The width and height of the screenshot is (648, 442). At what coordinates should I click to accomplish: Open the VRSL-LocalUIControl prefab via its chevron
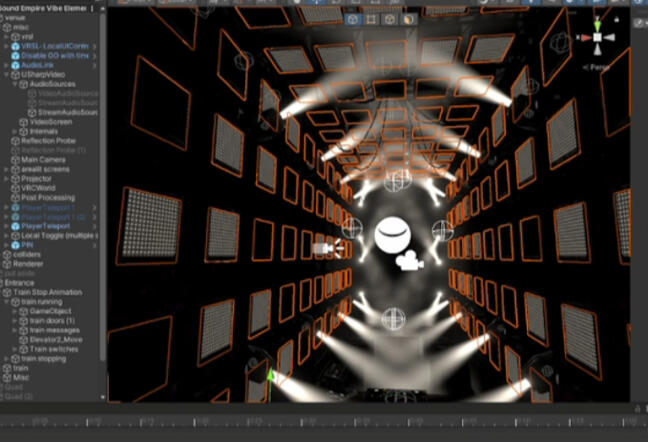[x=95, y=46]
